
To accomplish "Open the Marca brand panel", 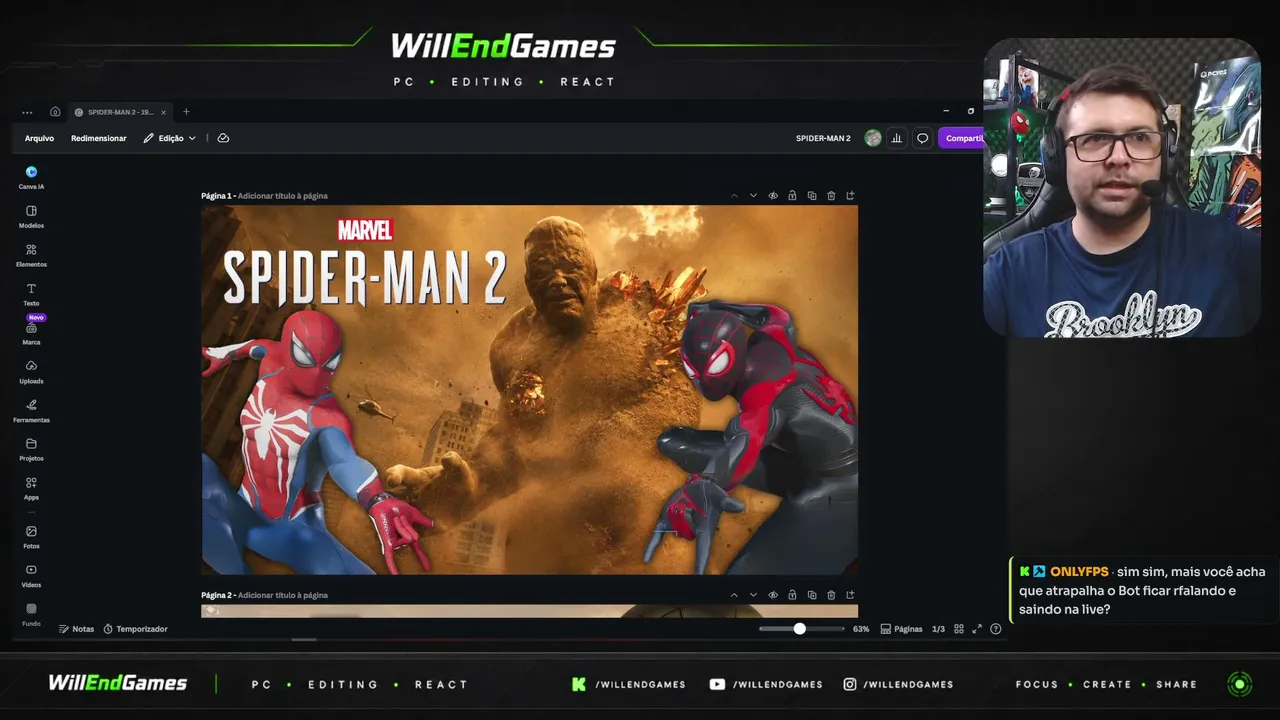I will click(x=31, y=333).
